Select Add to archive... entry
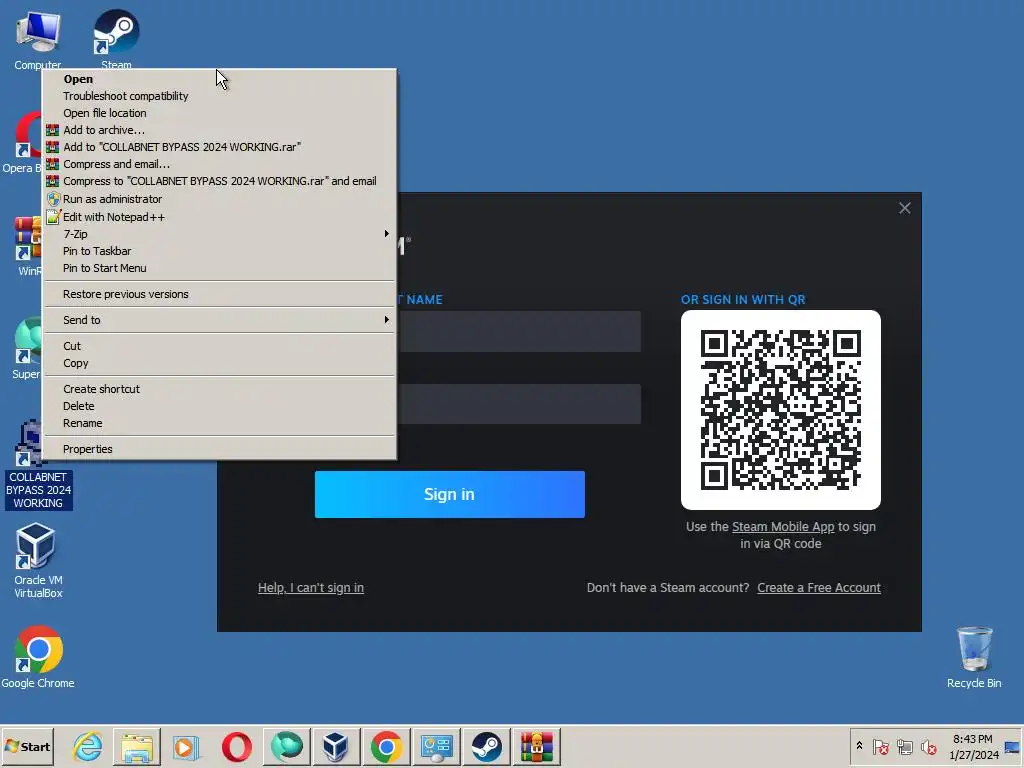Viewport: 1024px width, 768px height. tap(219, 130)
